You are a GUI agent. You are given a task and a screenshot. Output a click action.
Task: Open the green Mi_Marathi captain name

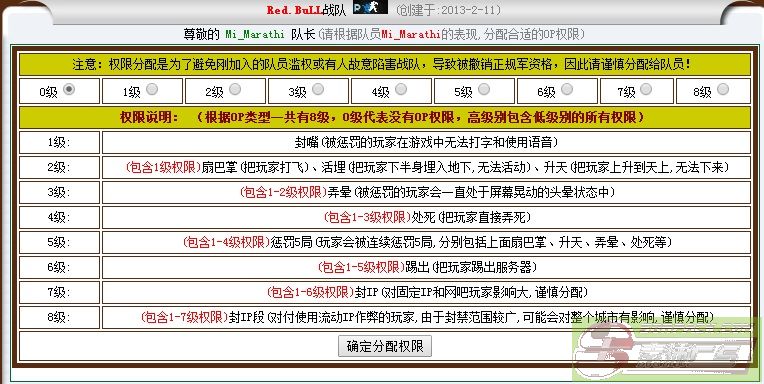coord(255,35)
